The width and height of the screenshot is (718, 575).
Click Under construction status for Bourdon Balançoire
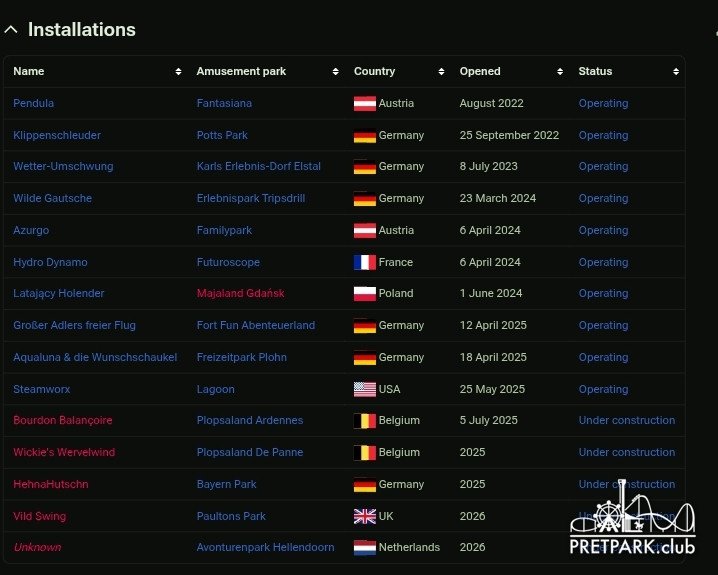(x=626, y=421)
